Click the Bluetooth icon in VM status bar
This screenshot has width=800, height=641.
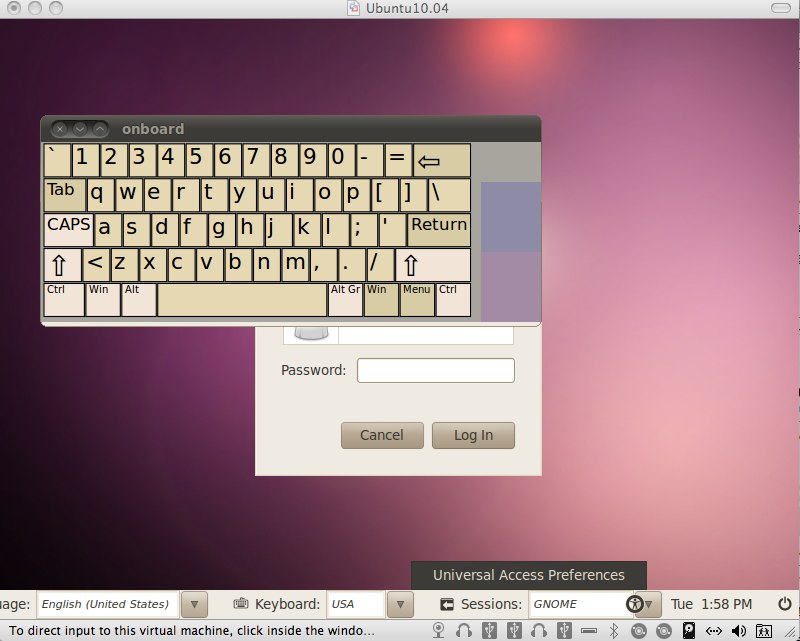pyautogui.click(x=614, y=631)
